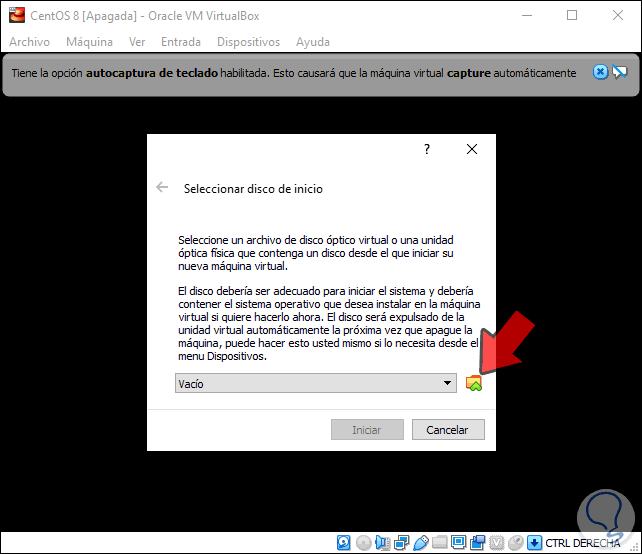Click the Seleccionar disco de inicio heading

tap(253, 189)
